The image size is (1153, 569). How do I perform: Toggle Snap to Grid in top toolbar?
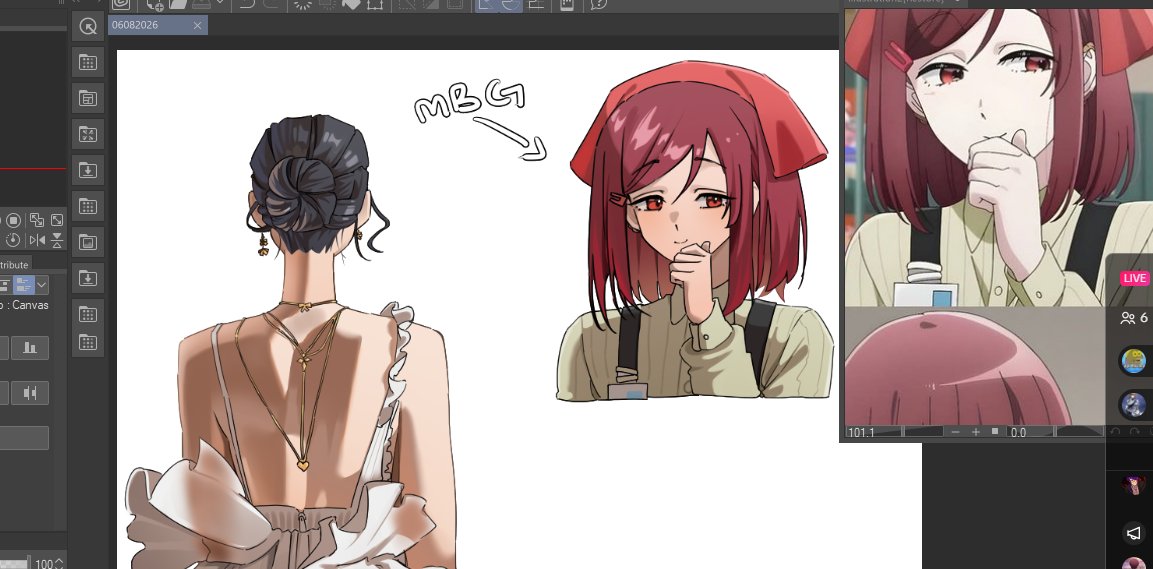click(x=537, y=4)
